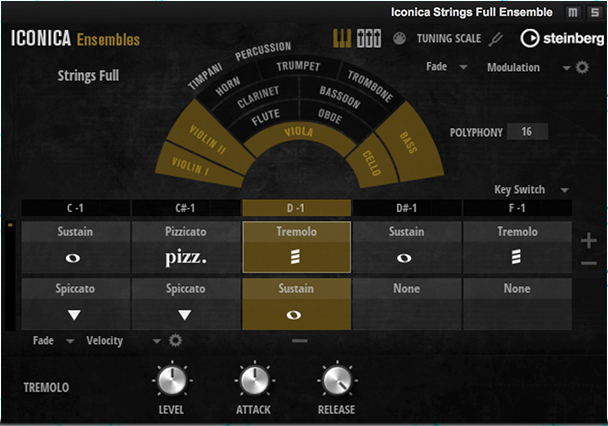
Task: Click spiccato triangle under C#-1
Action: point(185,315)
